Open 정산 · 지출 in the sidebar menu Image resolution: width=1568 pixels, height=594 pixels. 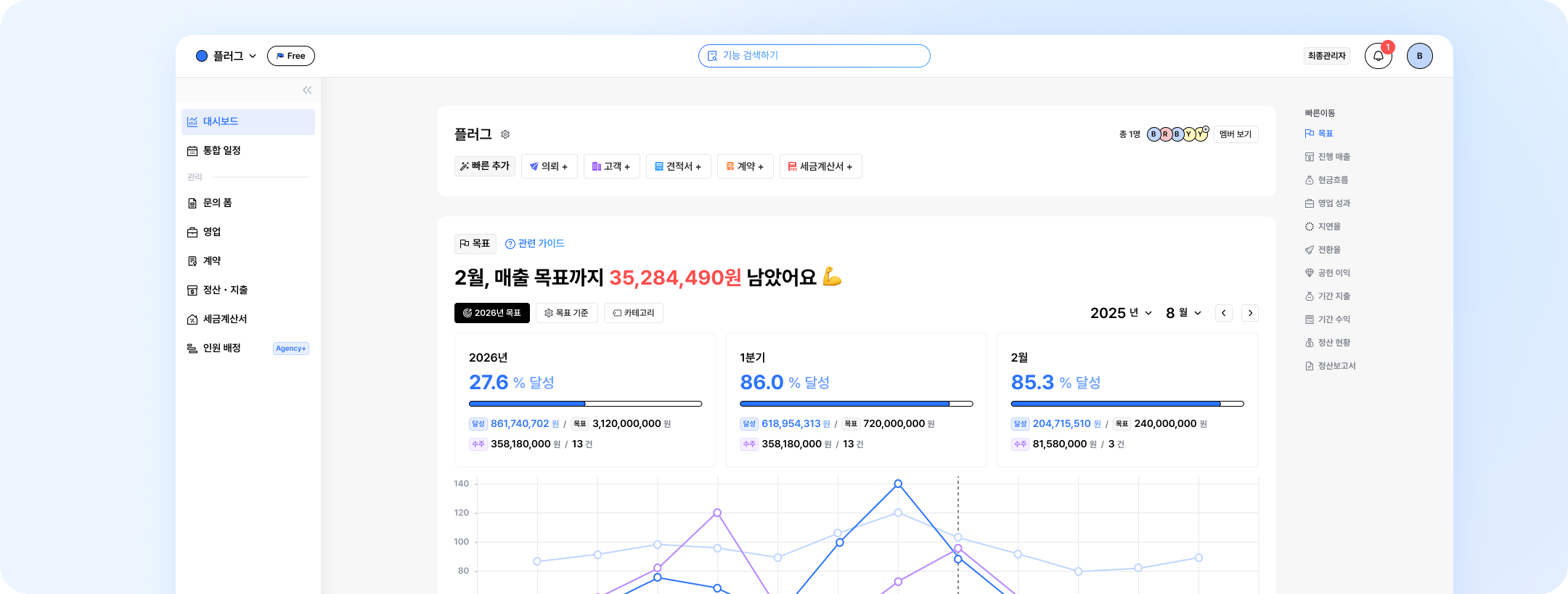point(248,290)
